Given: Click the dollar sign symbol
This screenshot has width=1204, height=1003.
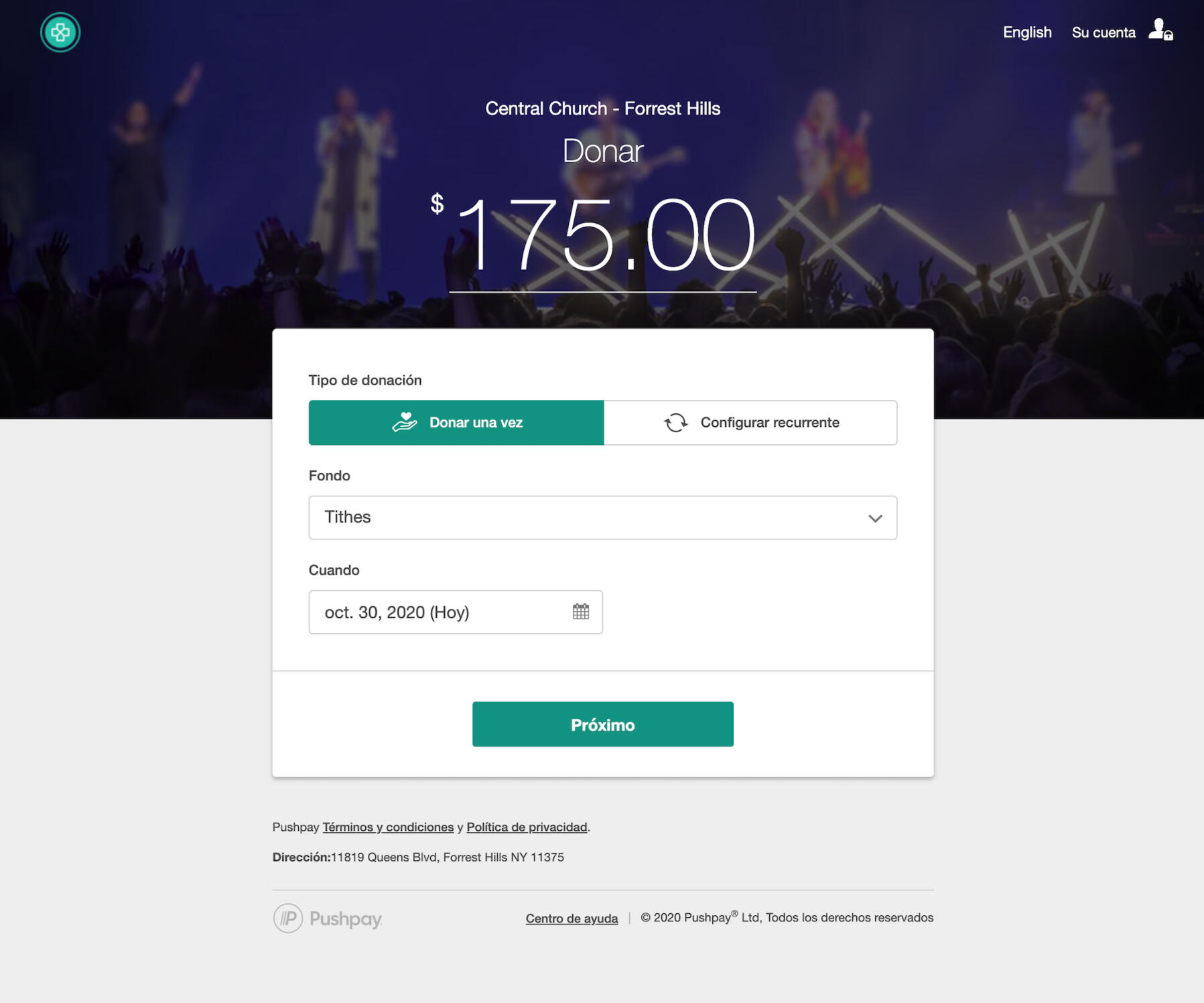Looking at the screenshot, I should [437, 204].
